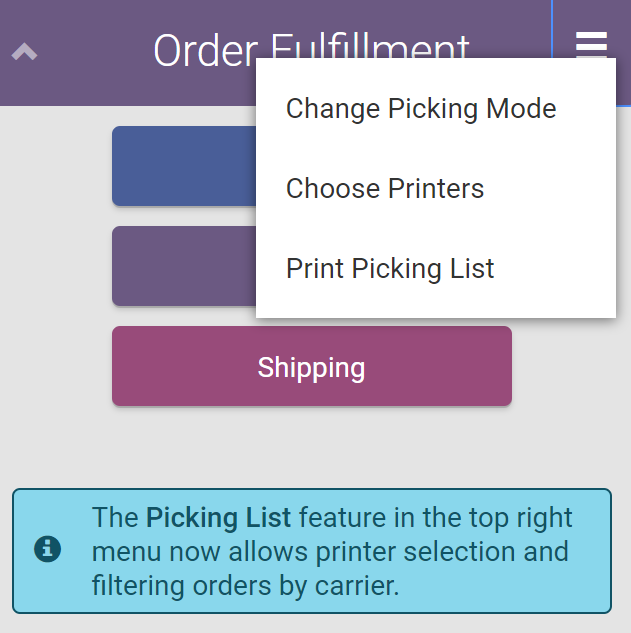Click gray area right of Shipping button
The width and height of the screenshot is (631, 633).
pos(570,366)
